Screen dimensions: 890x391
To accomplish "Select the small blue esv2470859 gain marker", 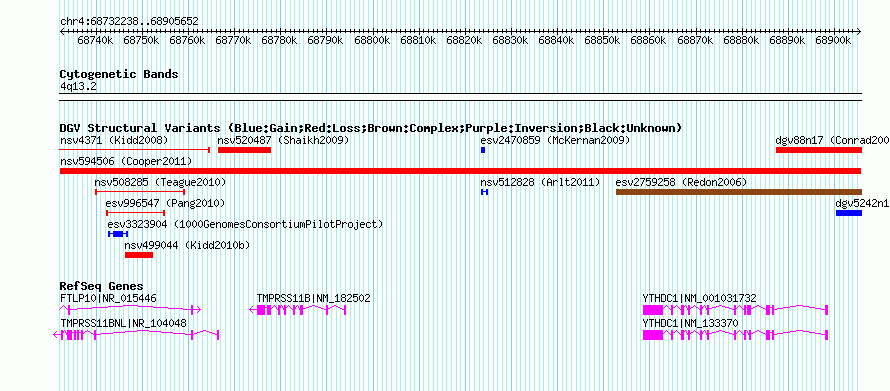I will [x=483, y=150].
